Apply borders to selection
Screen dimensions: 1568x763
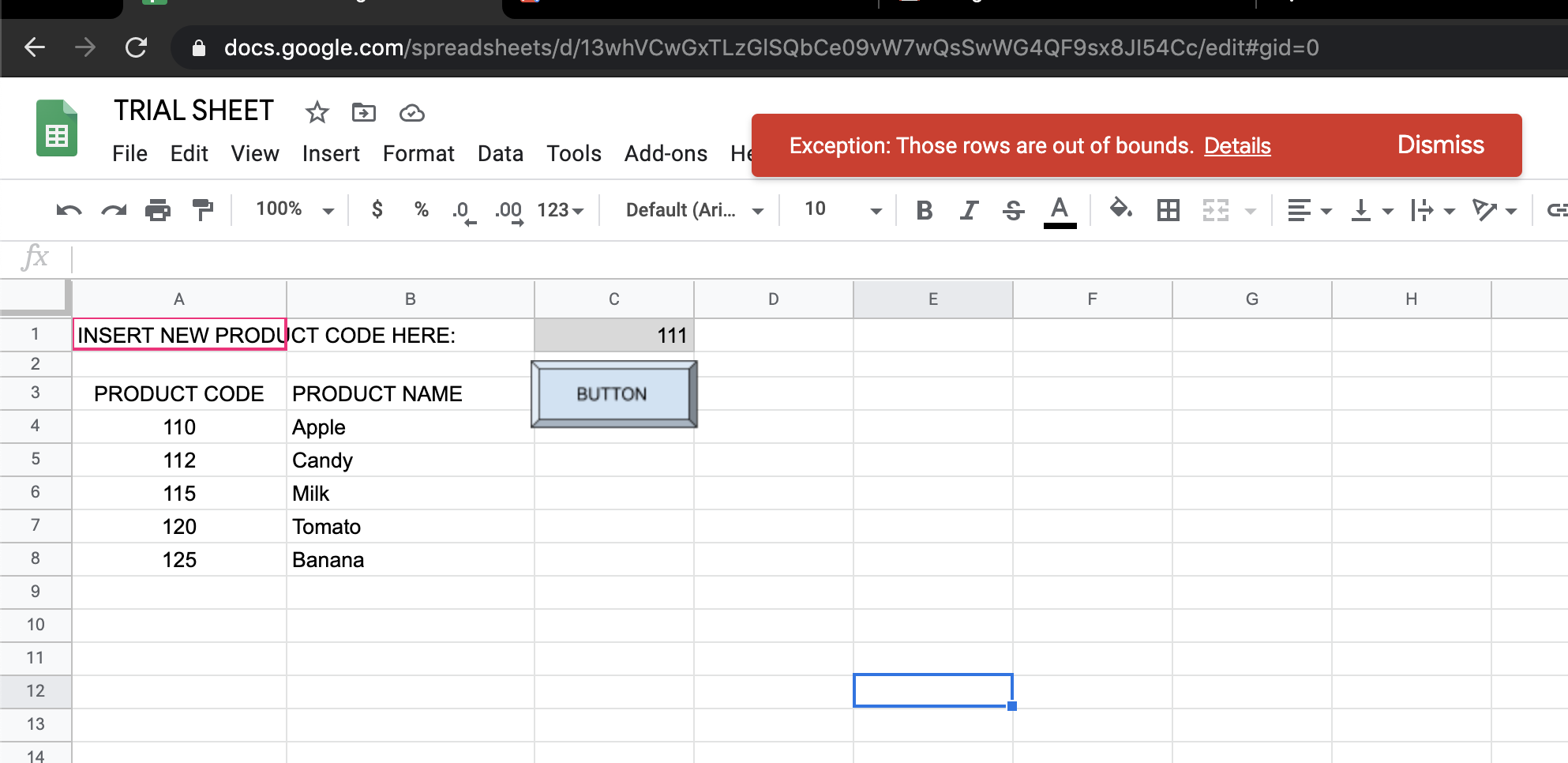click(1168, 209)
